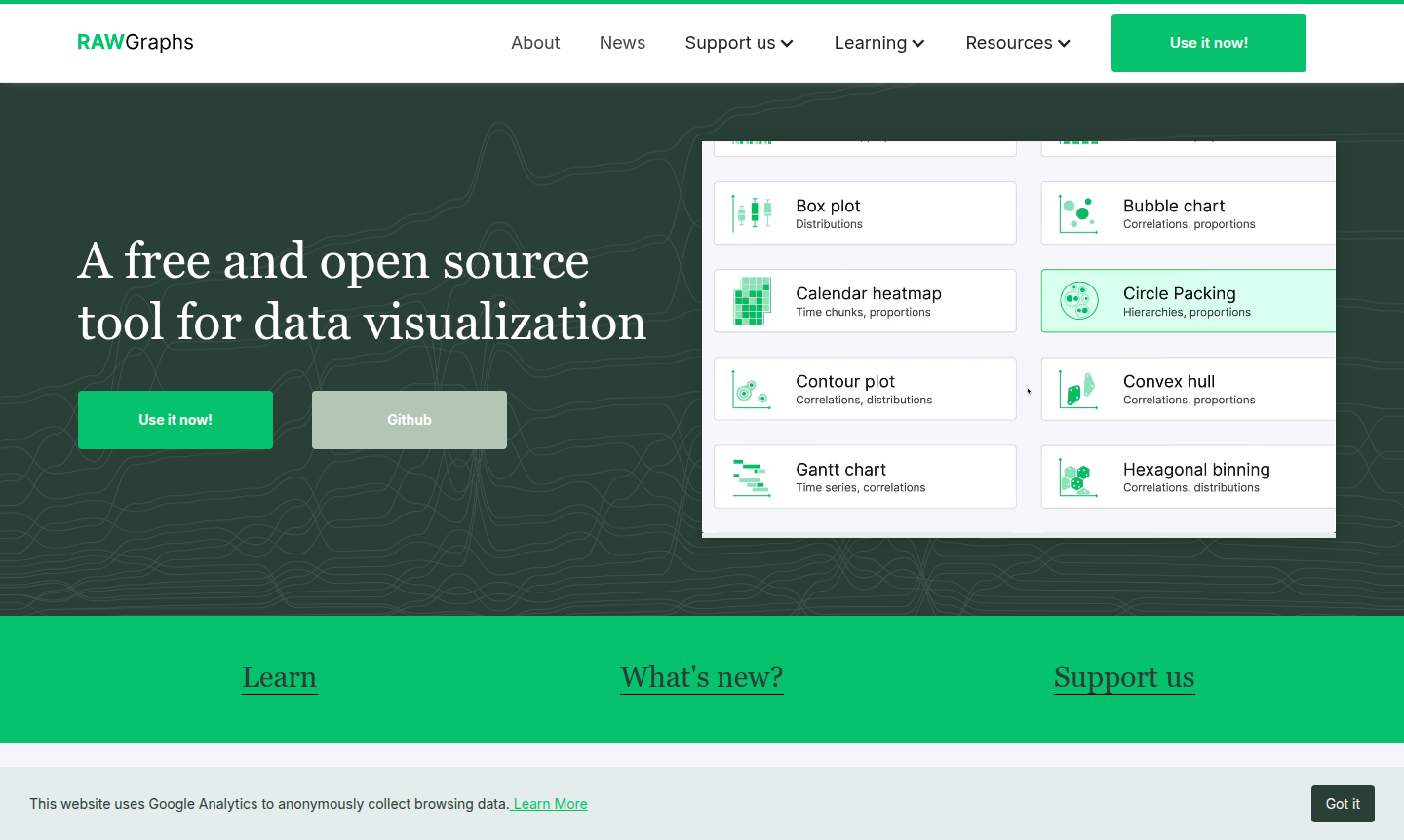Follow the What's new? link

click(x=701, y=677)
